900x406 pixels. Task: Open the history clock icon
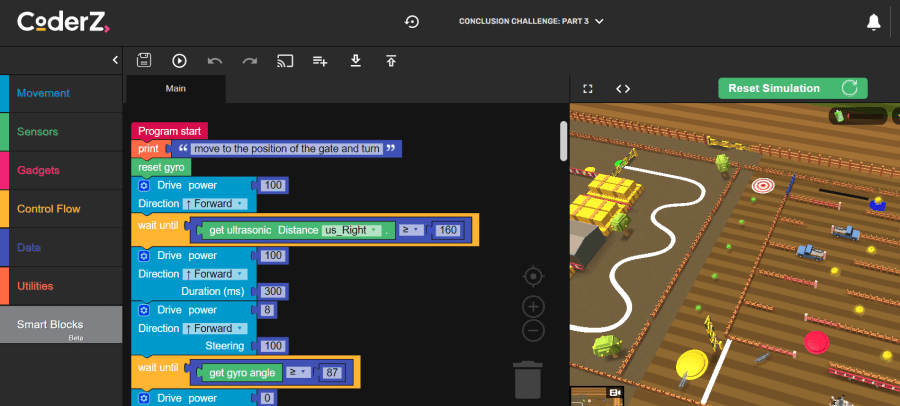coord(411,22)
